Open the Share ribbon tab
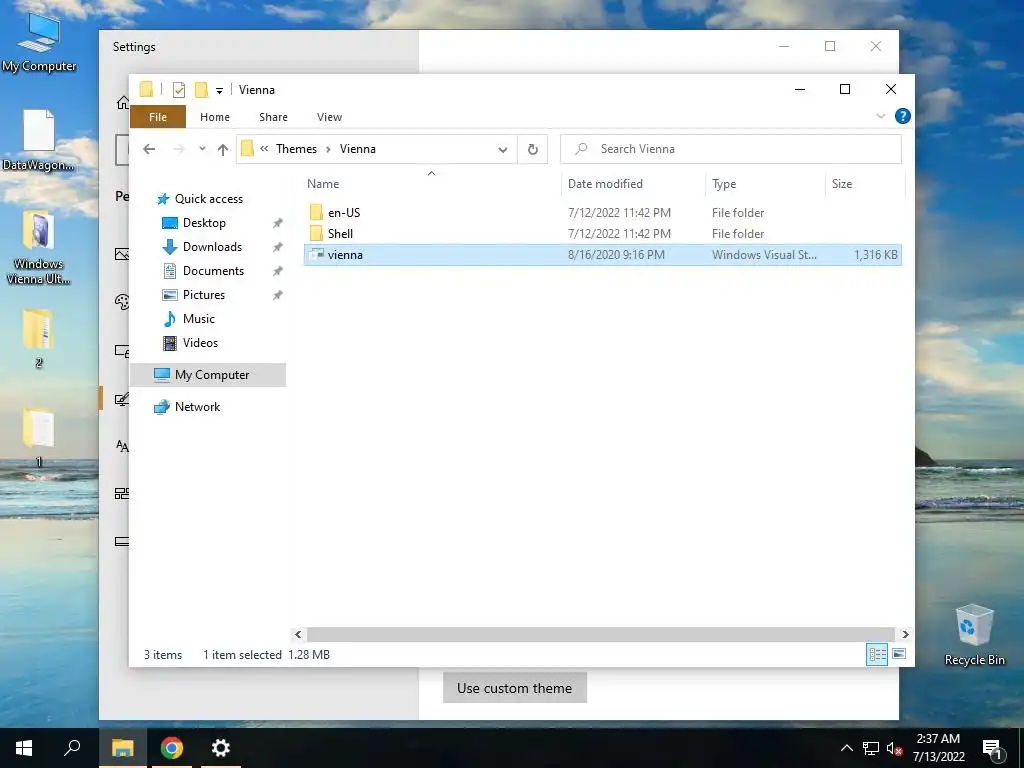1024x768 pixels. pos(273,117)
